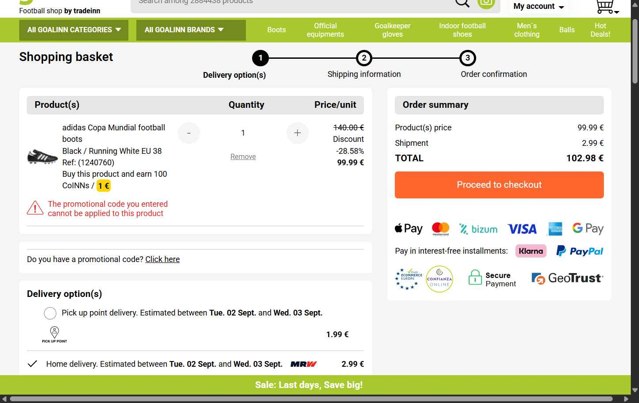Click the GeoTrust logo
This screenshot has height=403, width=639.
point(567,278)
